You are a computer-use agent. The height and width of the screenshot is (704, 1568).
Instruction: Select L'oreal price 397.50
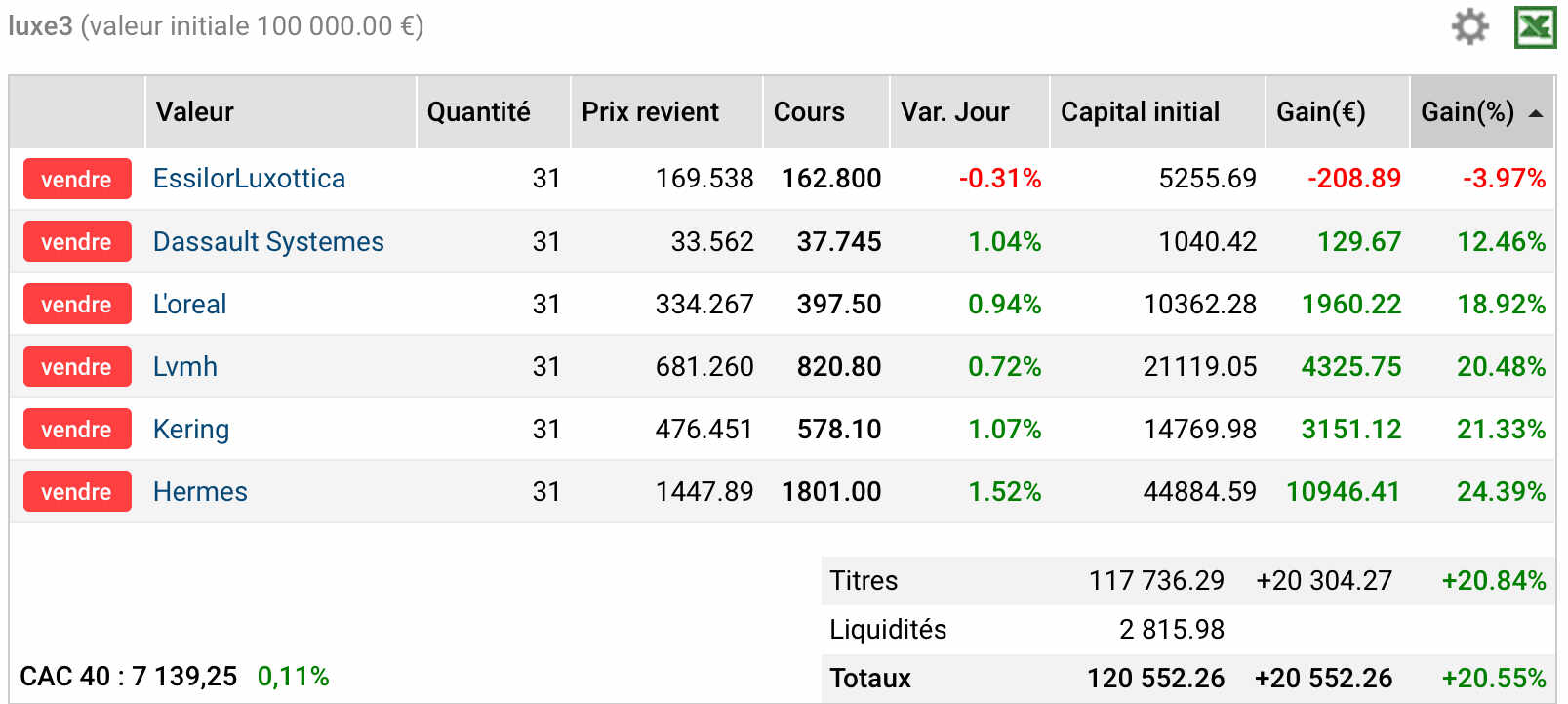[839, 304]
